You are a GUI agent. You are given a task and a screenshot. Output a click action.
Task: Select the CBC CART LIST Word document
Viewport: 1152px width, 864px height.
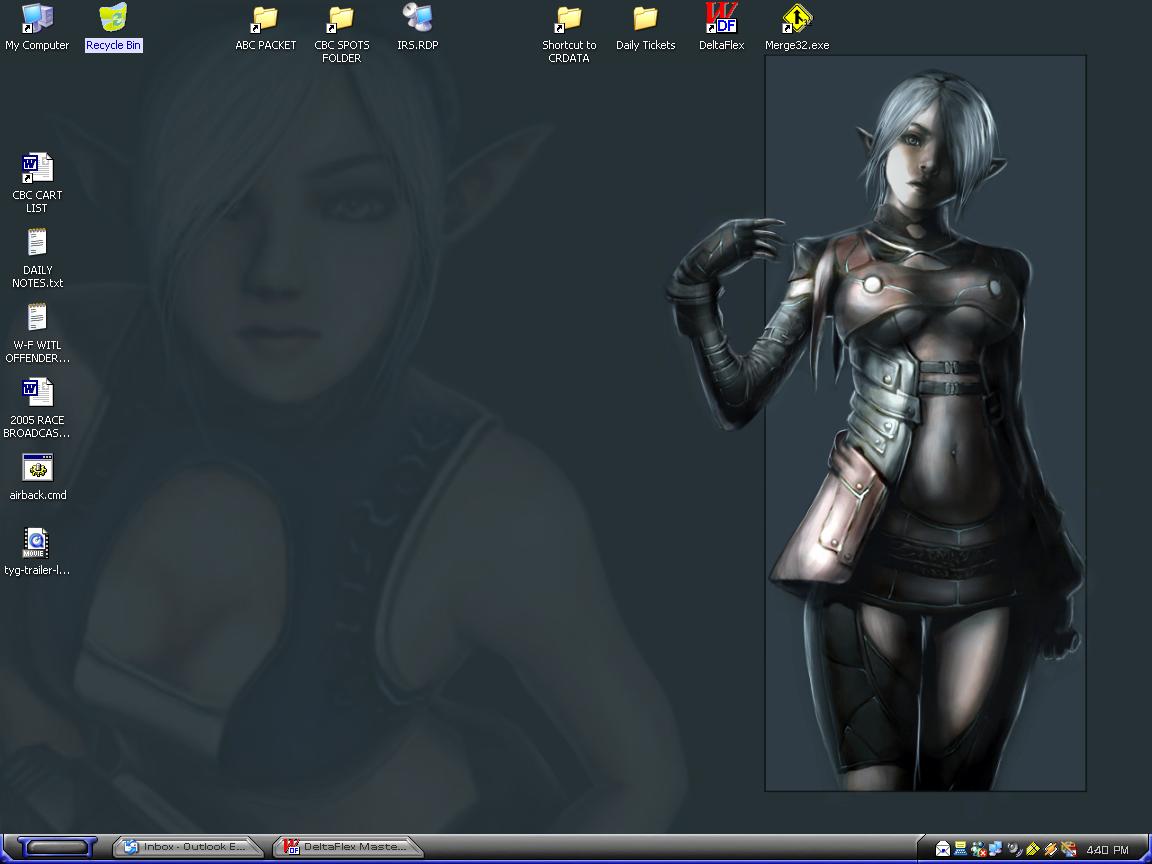pyautogui.click(x=37, y=169)
